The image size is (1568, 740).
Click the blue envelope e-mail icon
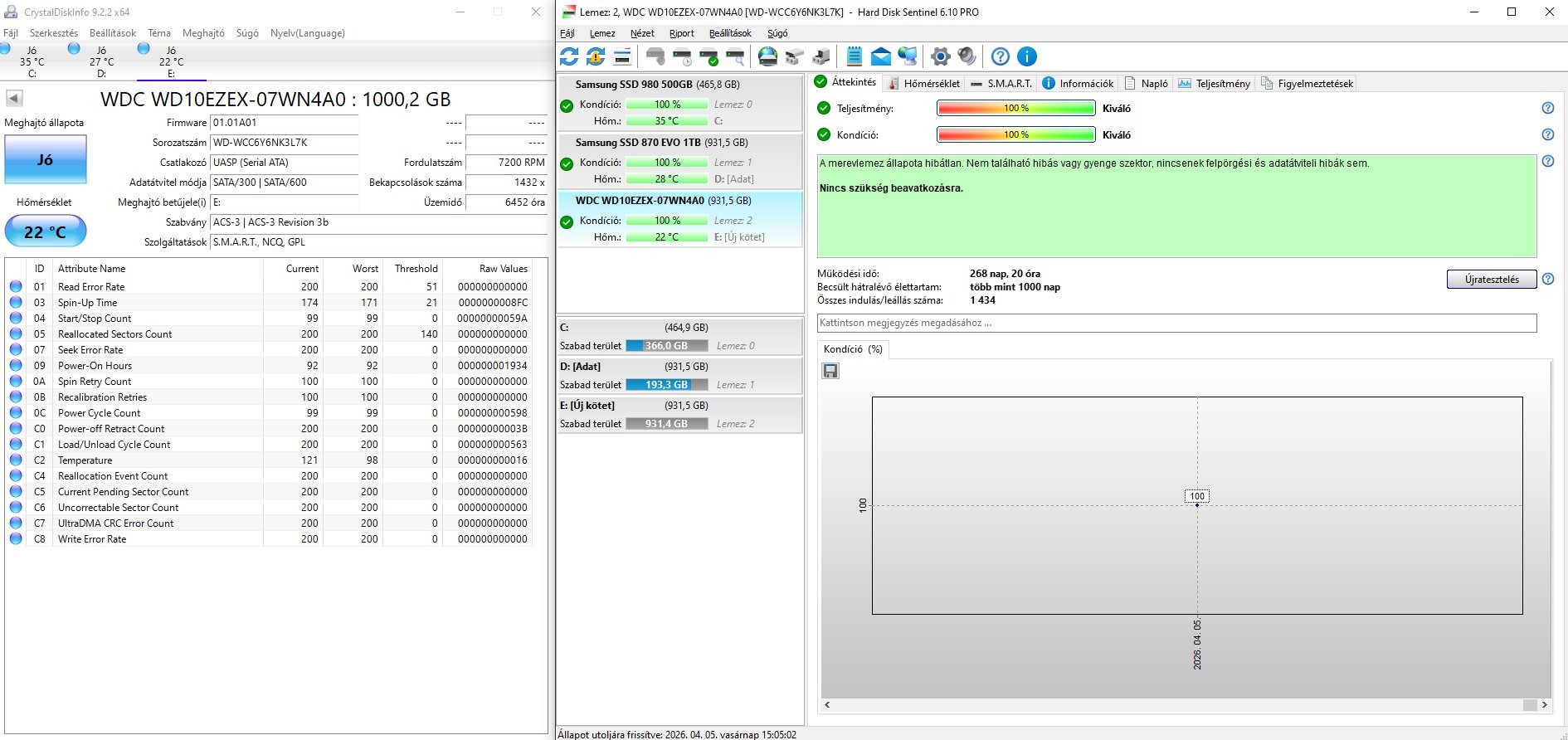pos(881,56)
